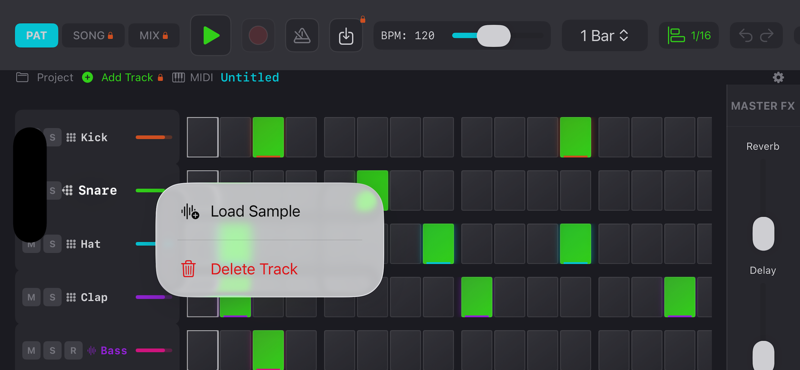Click the grid pad icon beside Clap
This screenshot has height=370, width=800.
coord(71,297)
